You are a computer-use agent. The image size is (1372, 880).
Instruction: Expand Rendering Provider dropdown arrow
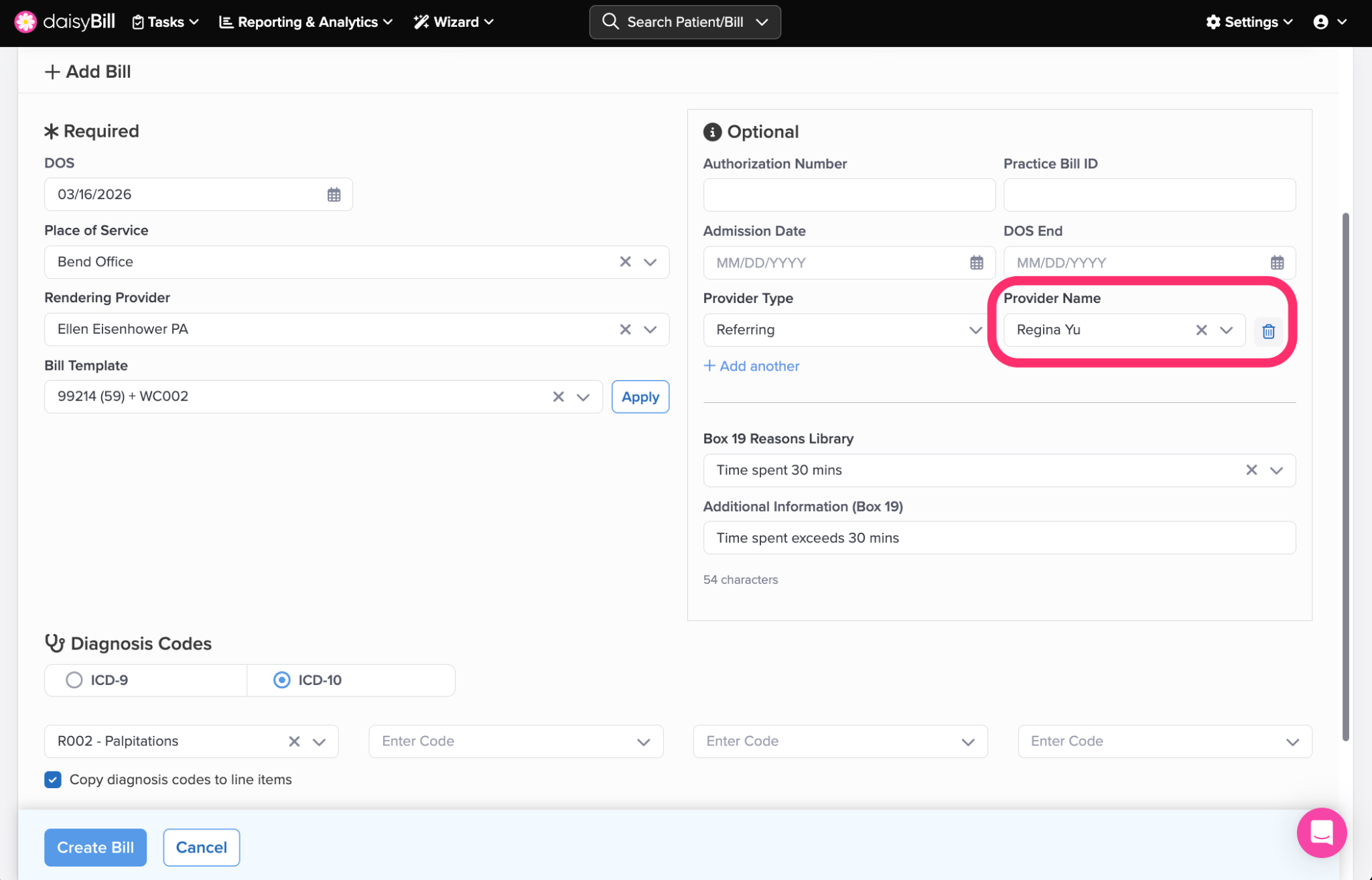click(650, 330)
